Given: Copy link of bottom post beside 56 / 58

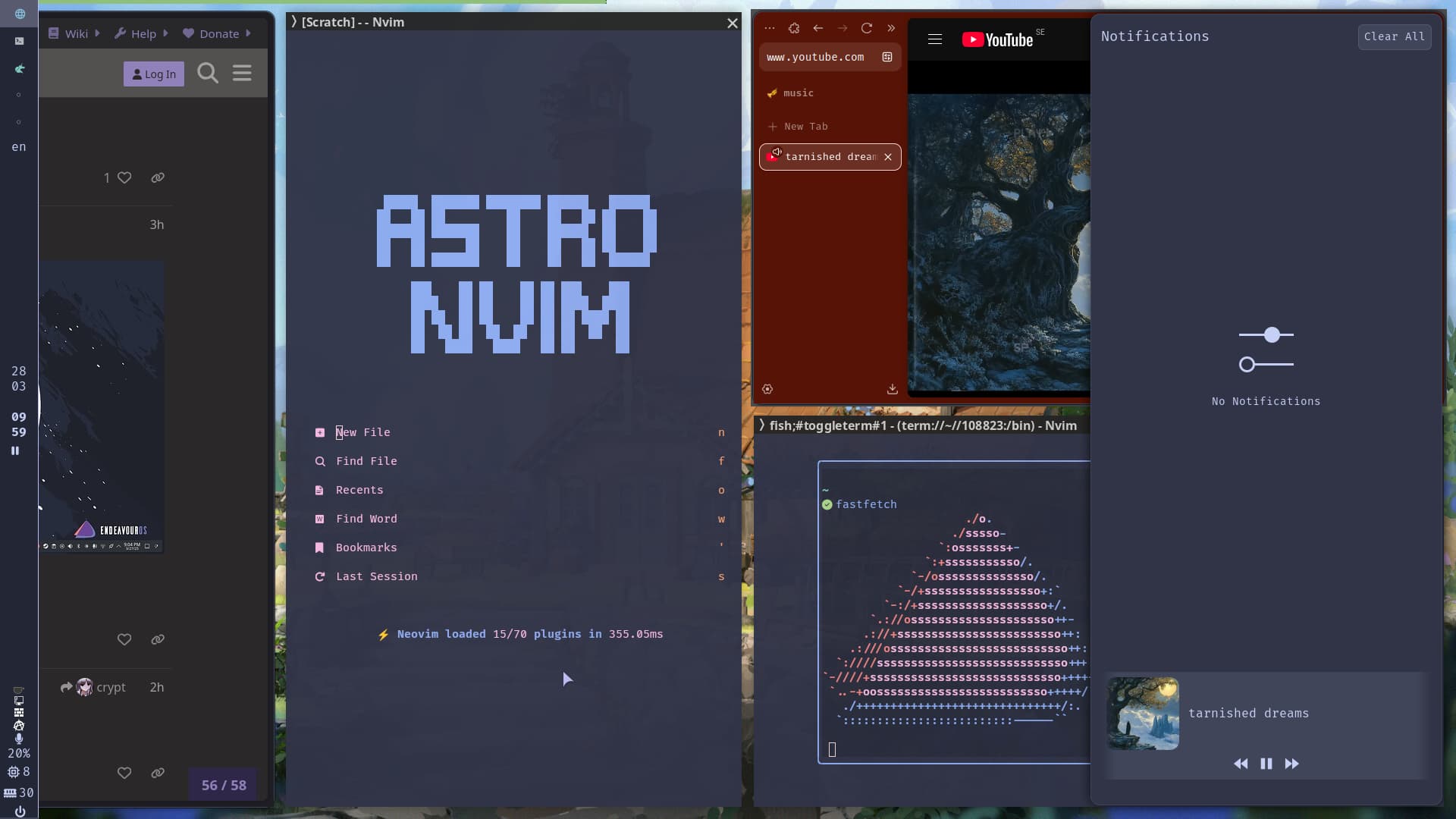Looking at the screenshot, I should [x=158, y=773].
